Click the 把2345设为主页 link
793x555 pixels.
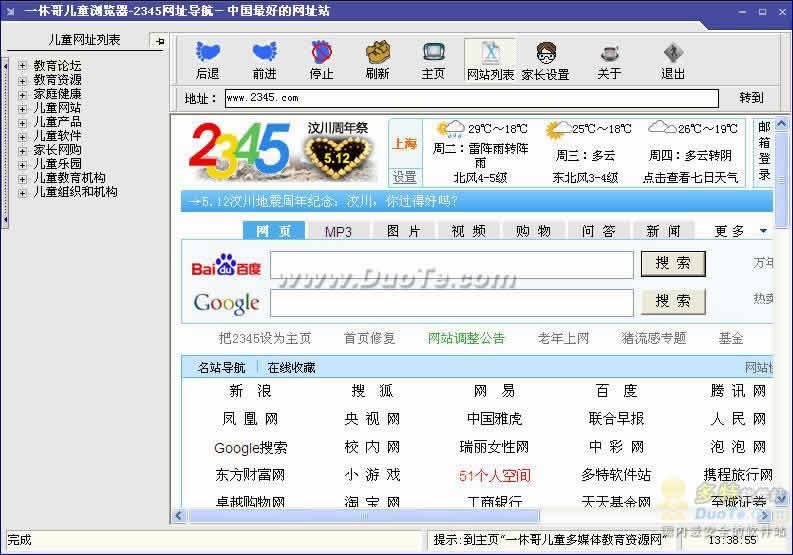click(x=265, y=338)
